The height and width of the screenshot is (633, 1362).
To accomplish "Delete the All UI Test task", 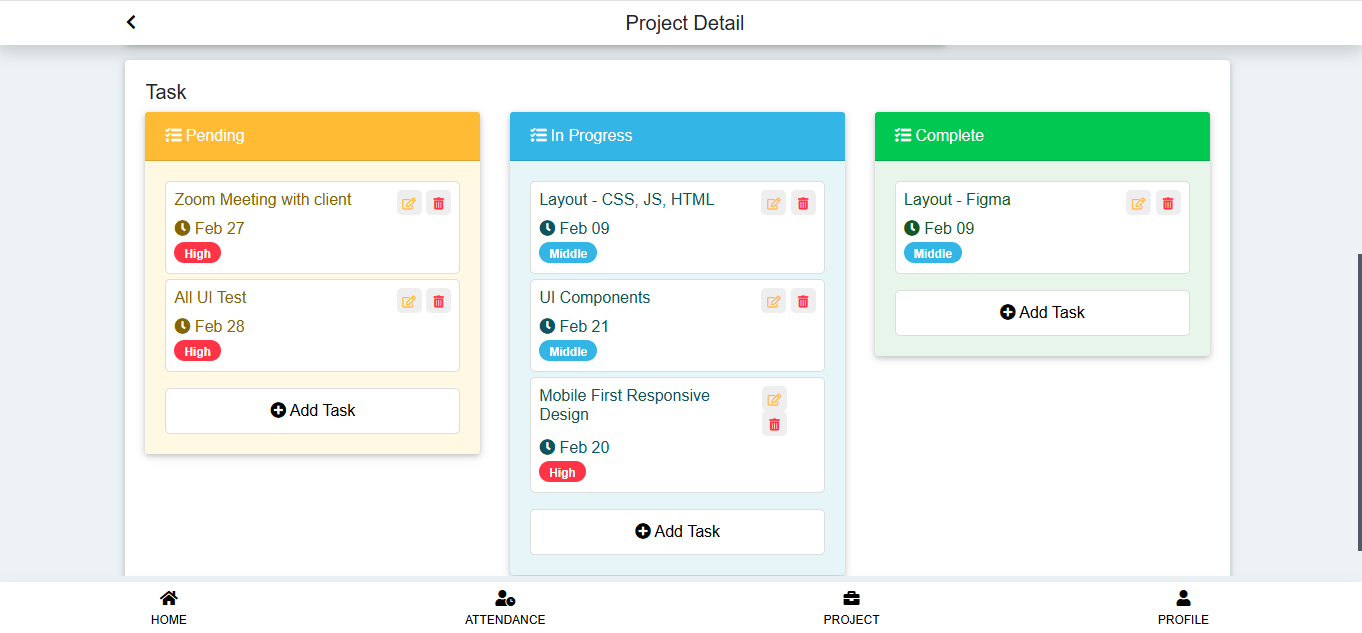I will tap(438, 301).
